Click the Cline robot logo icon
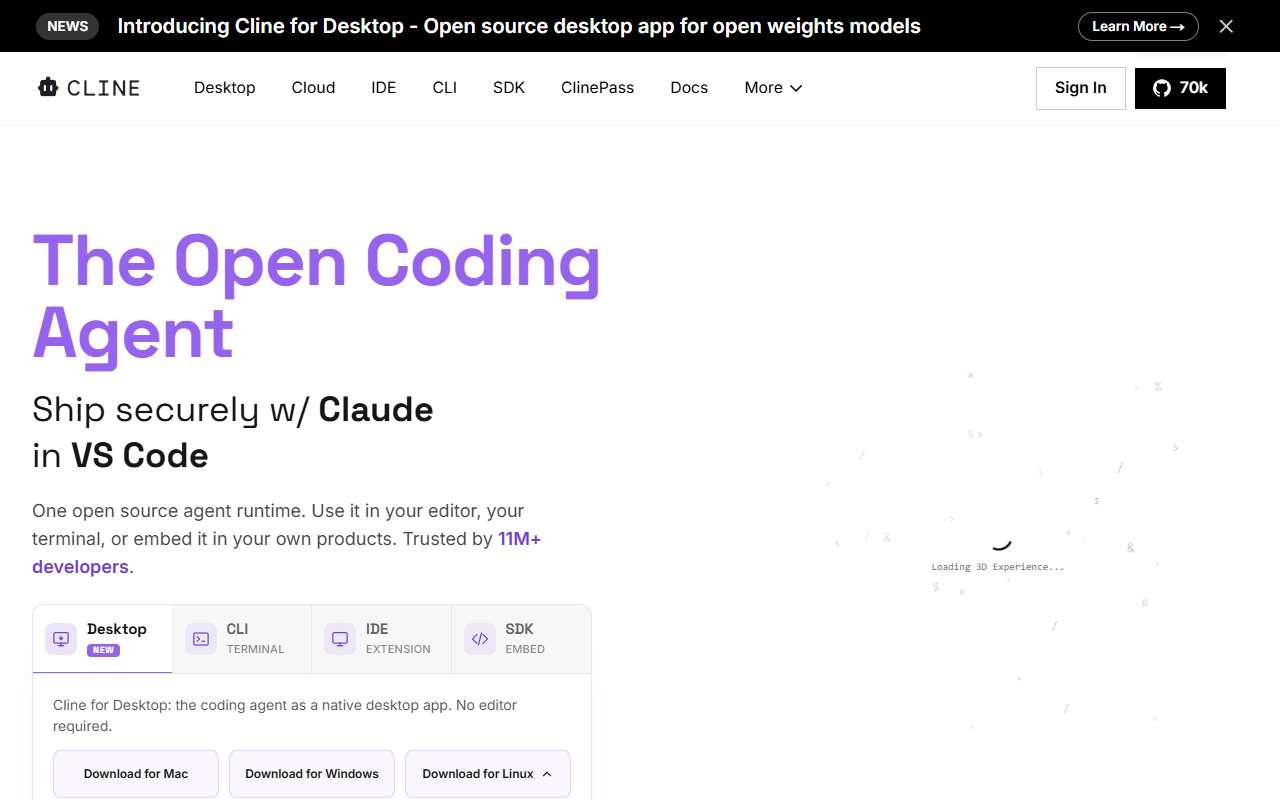 click(48, 88)
